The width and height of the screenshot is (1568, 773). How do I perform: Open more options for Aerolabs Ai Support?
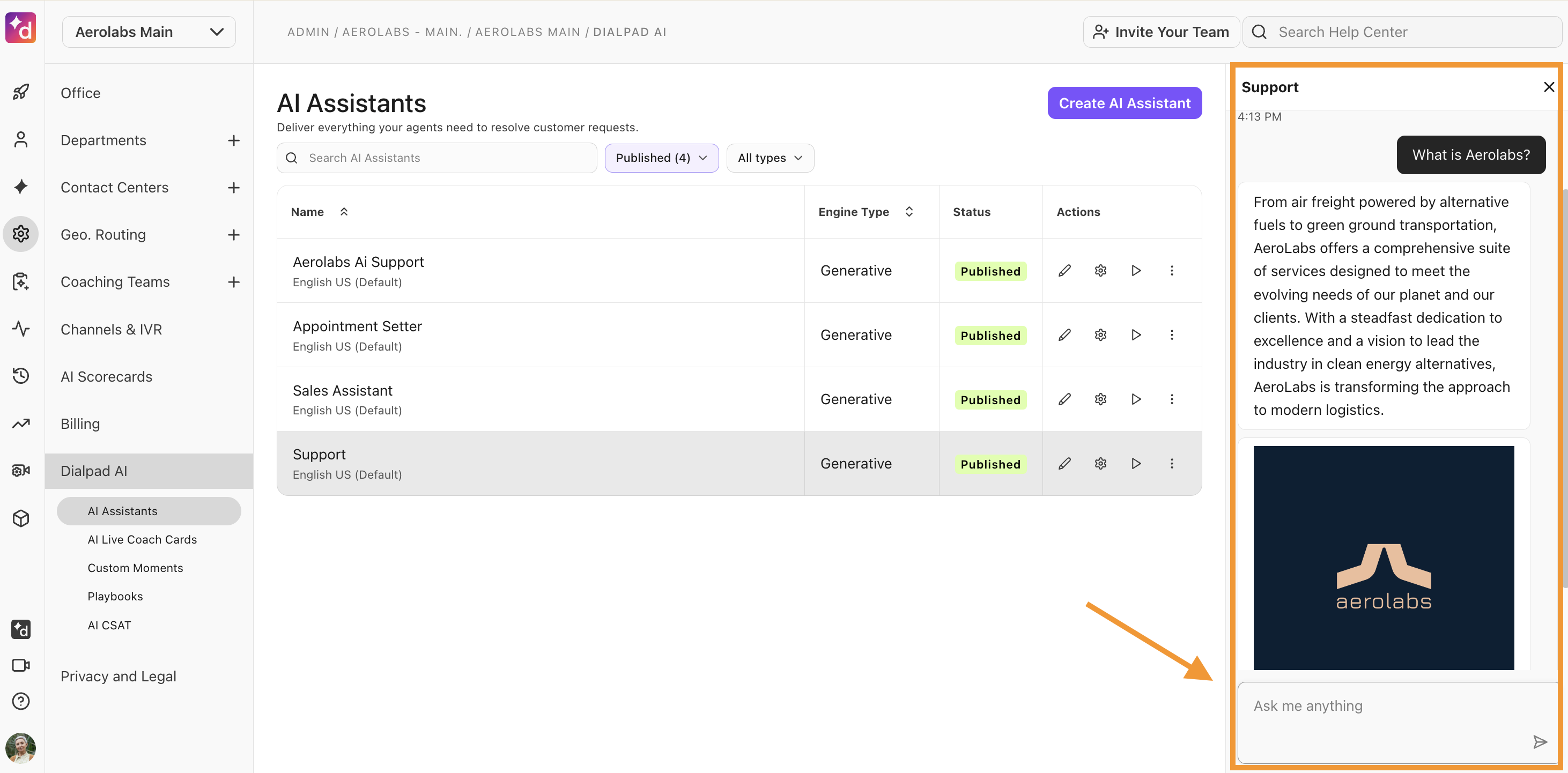[1172, 271]
